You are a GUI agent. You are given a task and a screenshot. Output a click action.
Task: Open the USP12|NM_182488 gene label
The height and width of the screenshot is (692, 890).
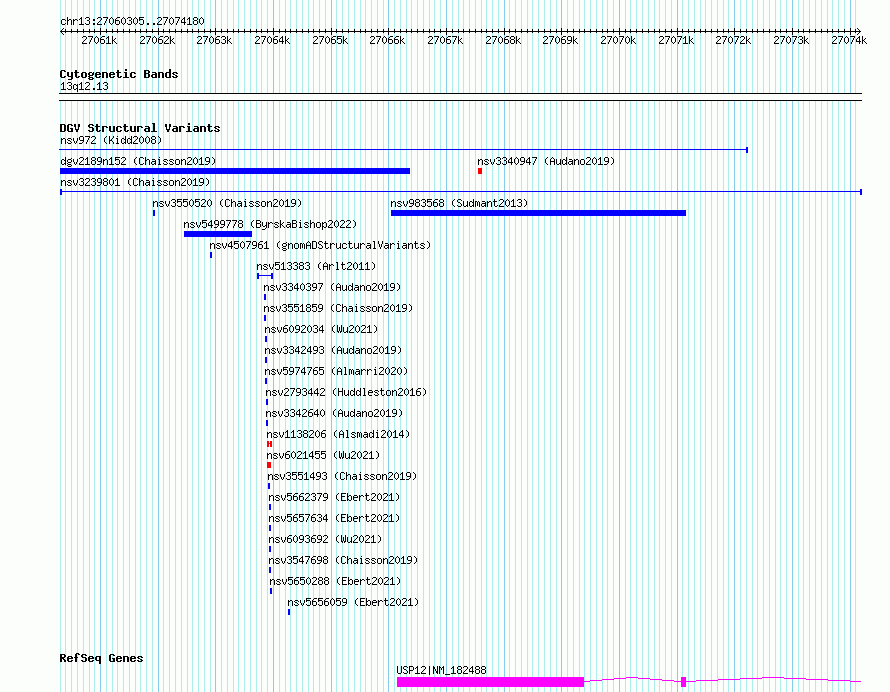pos(442,670)
